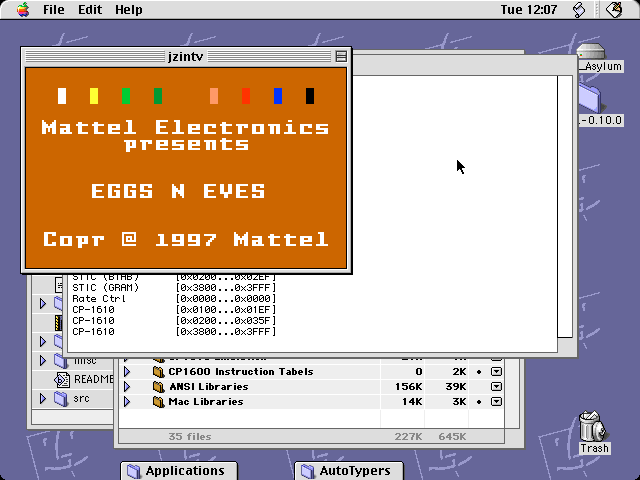Click the Mac Libraries folder icon

point(158,402)
